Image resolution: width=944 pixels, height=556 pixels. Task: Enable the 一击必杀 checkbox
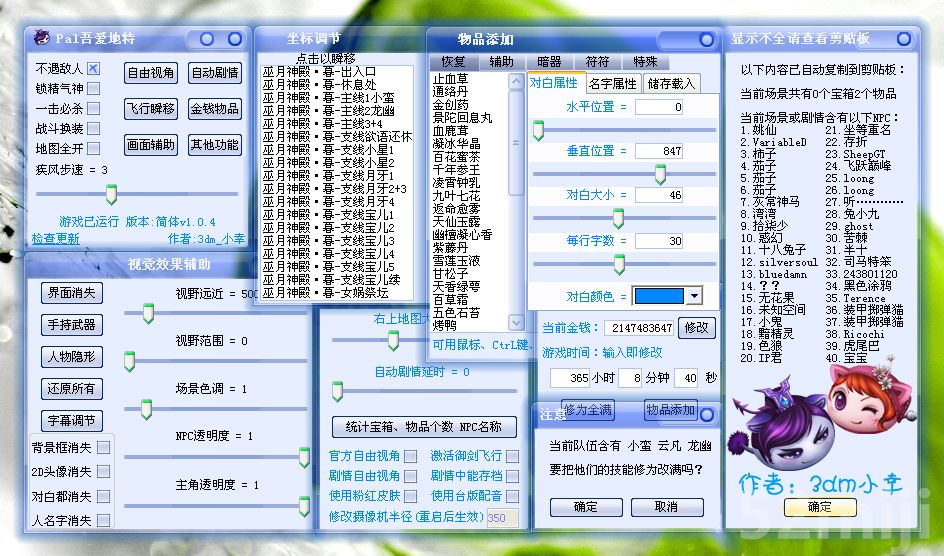(94, 108)
